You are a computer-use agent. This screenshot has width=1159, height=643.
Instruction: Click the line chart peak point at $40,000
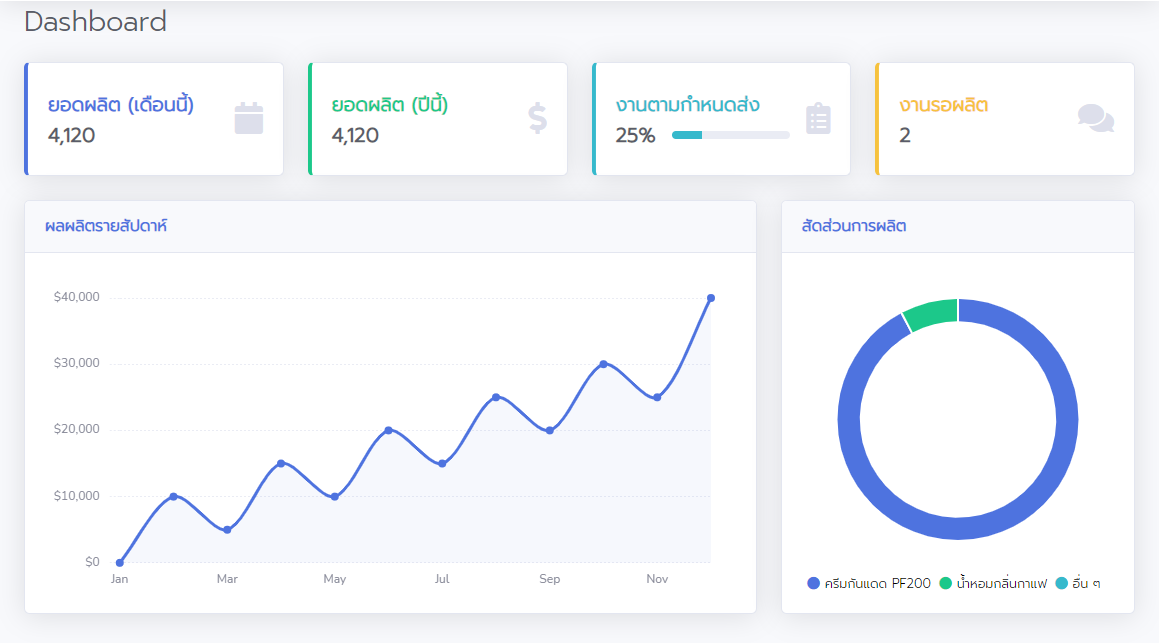coord(711,299)
